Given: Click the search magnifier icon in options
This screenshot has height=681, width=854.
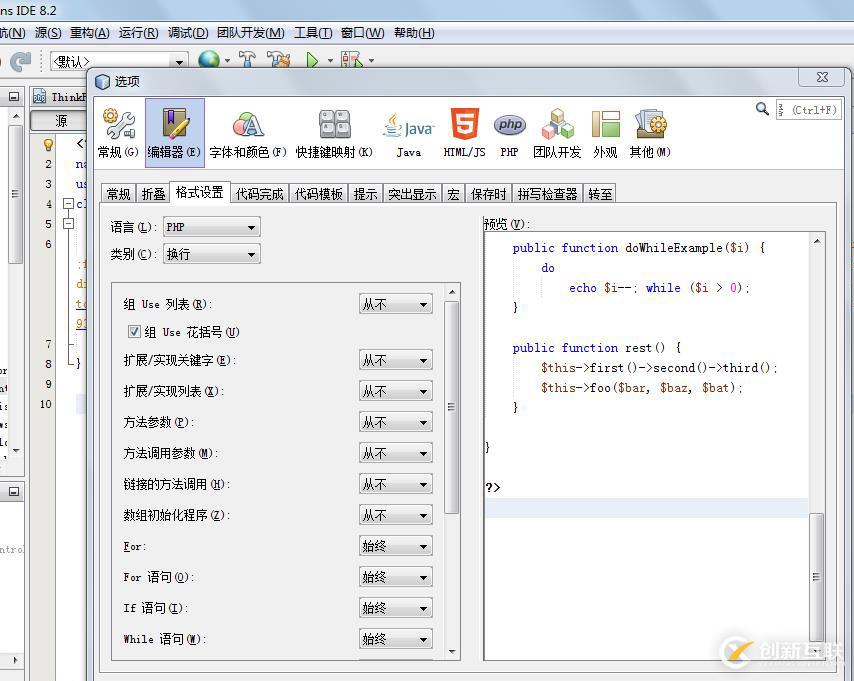Looking at the screenshot, I should pos(762,109).
